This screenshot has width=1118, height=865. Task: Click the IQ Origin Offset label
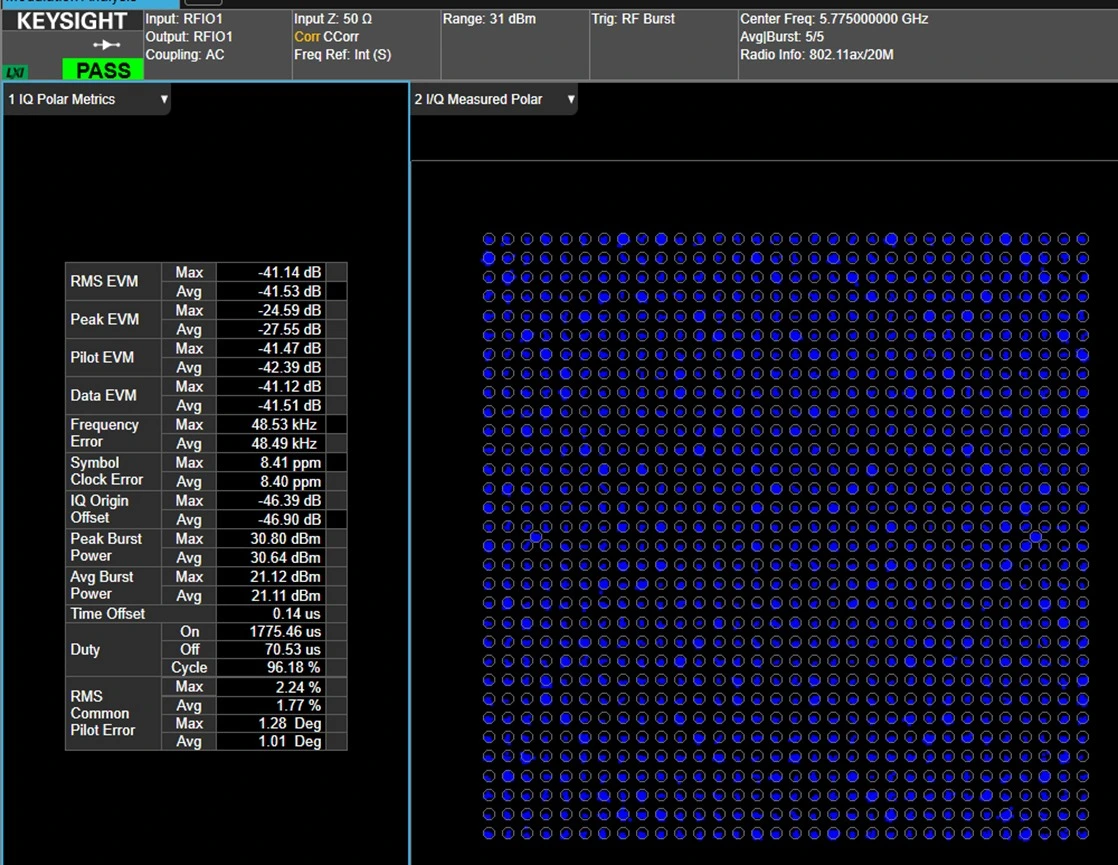pos(99,509)
